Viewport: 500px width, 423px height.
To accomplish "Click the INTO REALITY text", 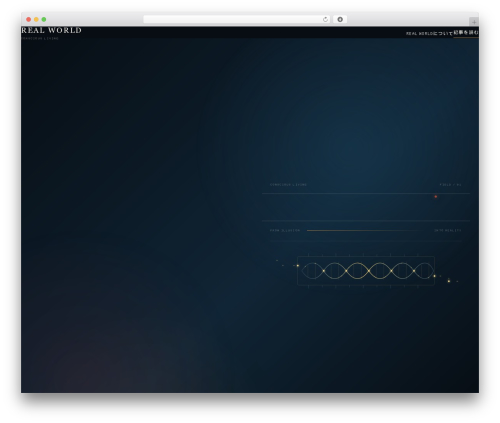I will [448, 230].
